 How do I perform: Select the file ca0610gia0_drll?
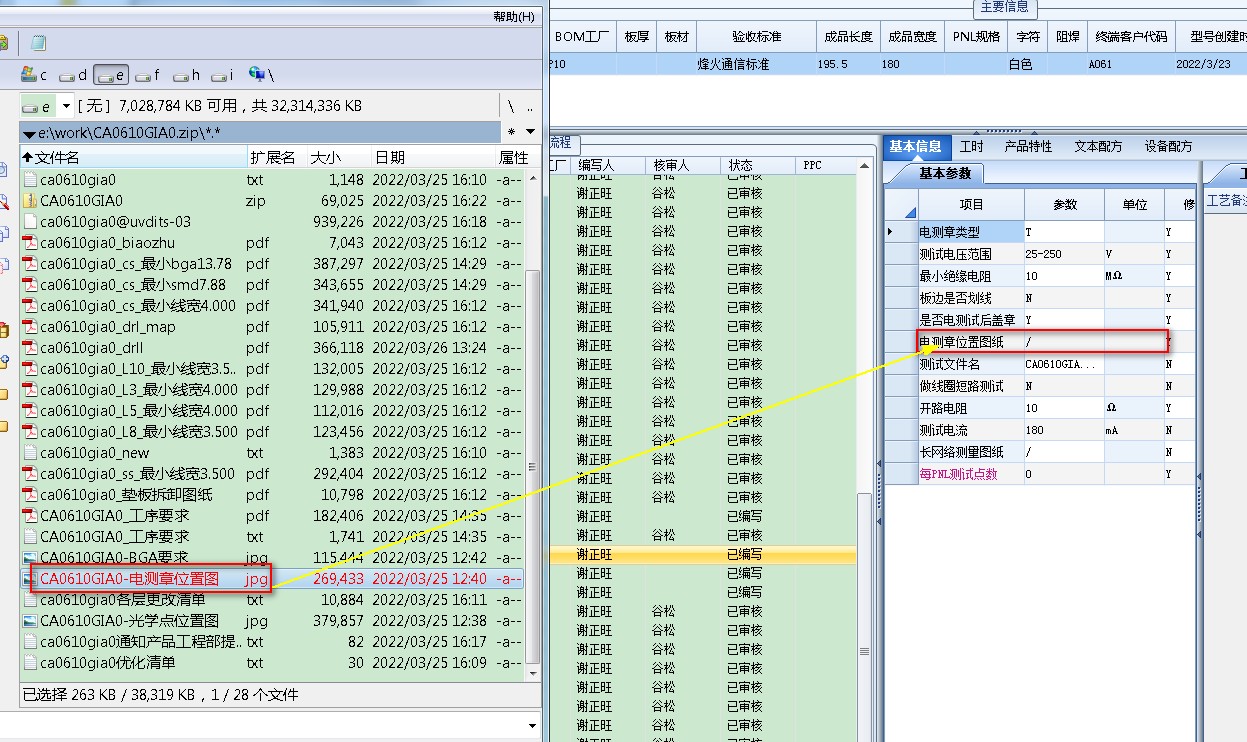coord(272,348)
